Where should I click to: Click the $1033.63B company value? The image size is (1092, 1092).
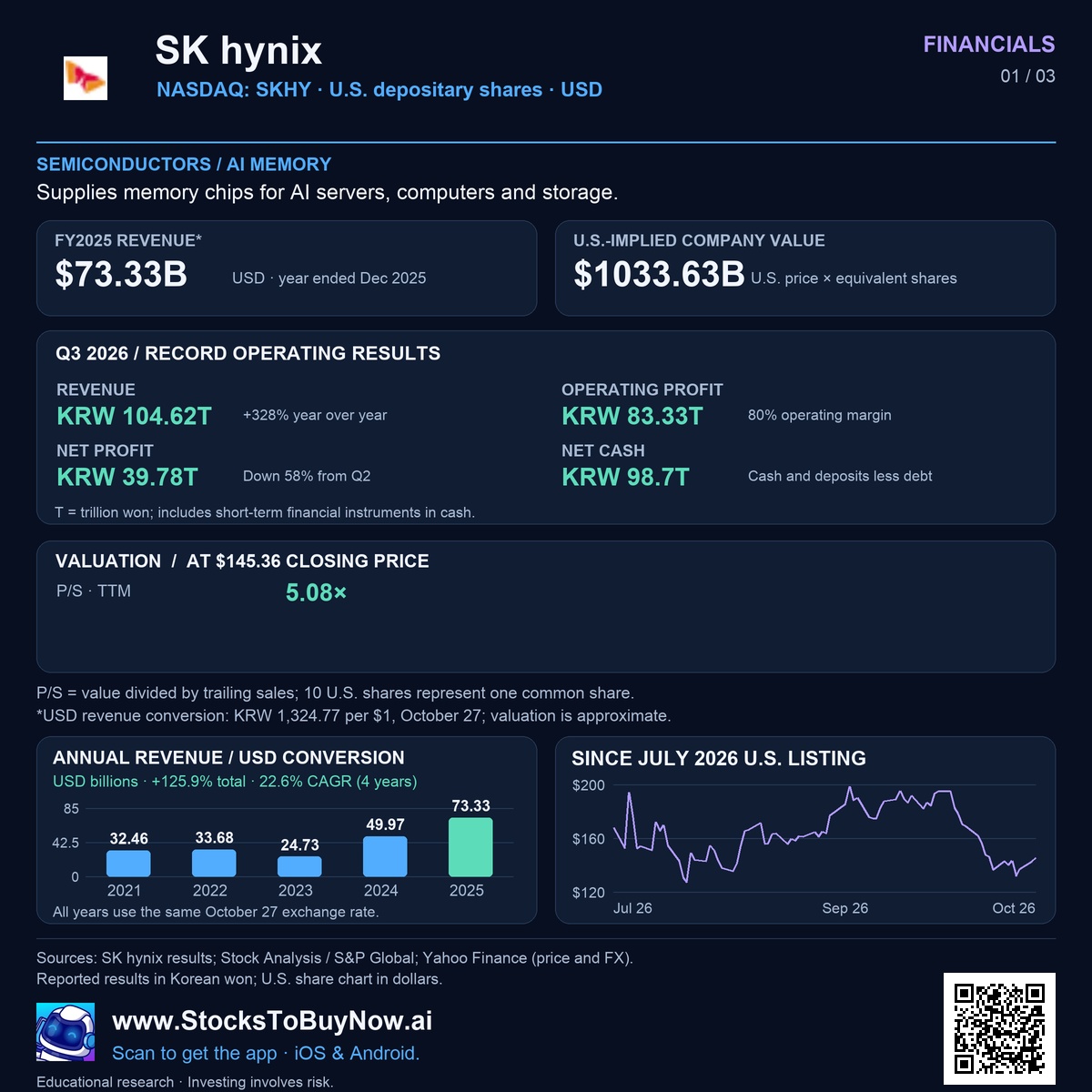(x=659, y=274)
